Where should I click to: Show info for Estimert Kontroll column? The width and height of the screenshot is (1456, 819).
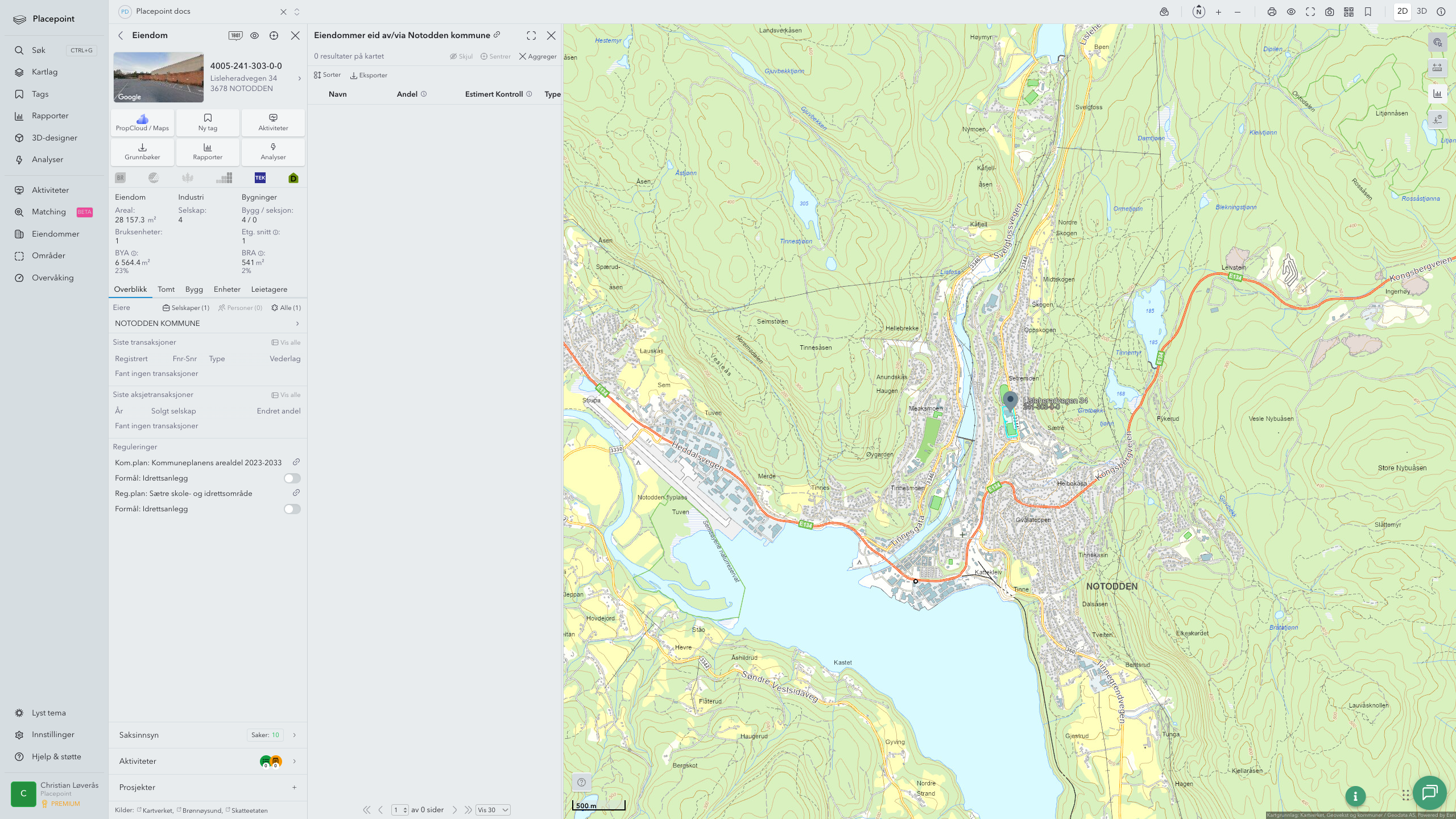coord(529,94)
